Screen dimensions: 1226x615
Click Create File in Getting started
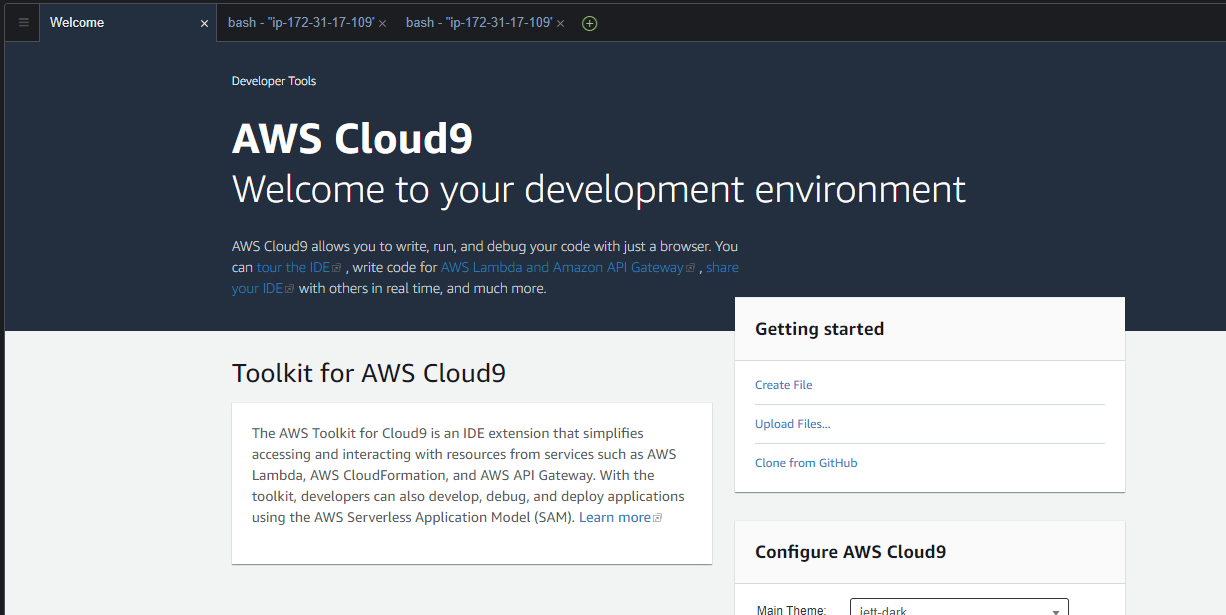click(784, 385)
